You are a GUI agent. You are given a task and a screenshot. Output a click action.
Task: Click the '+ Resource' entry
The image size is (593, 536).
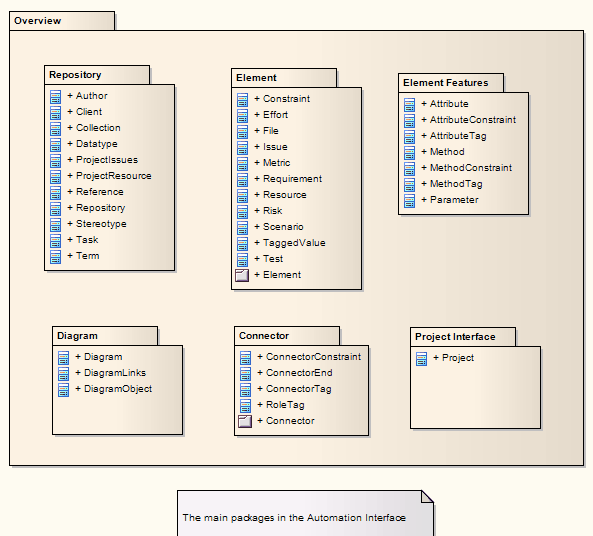click(280, 195)
